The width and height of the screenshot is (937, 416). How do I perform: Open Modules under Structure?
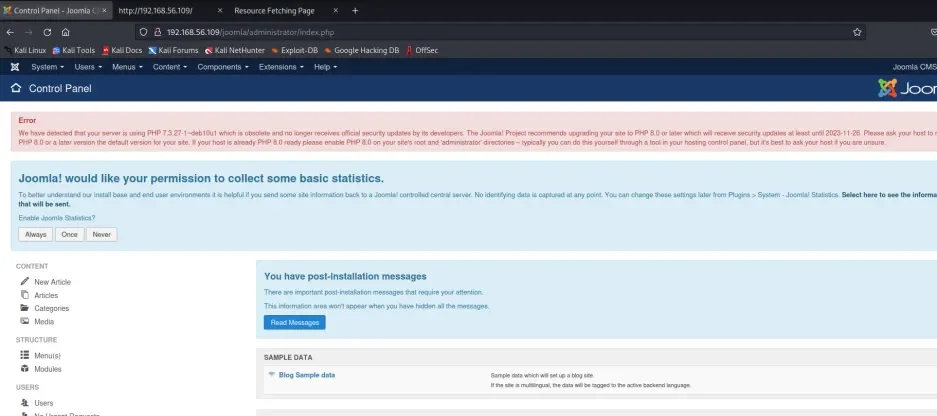[x=49, y=368]
